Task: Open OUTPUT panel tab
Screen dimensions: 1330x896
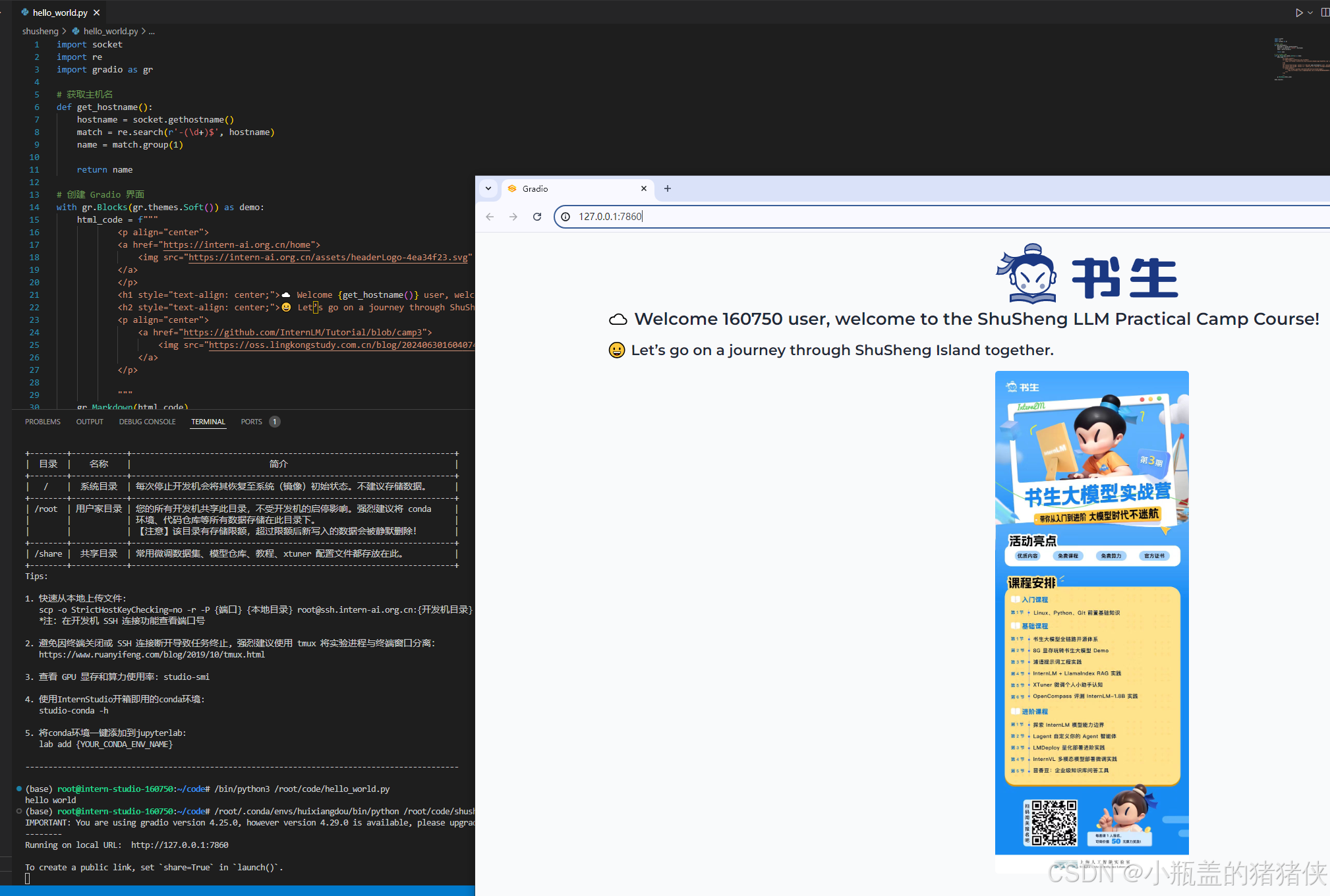Action: (x=90, y=422)
